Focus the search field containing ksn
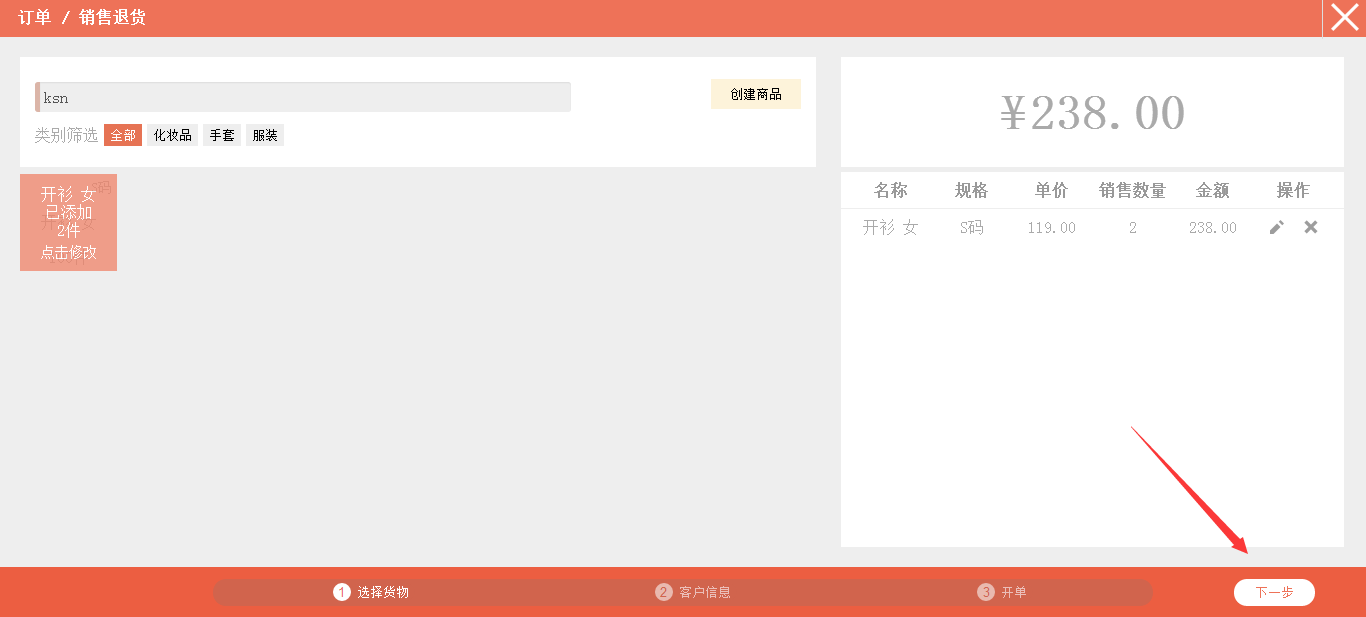This screenshot has height=617, width=1366. [303, 97]
